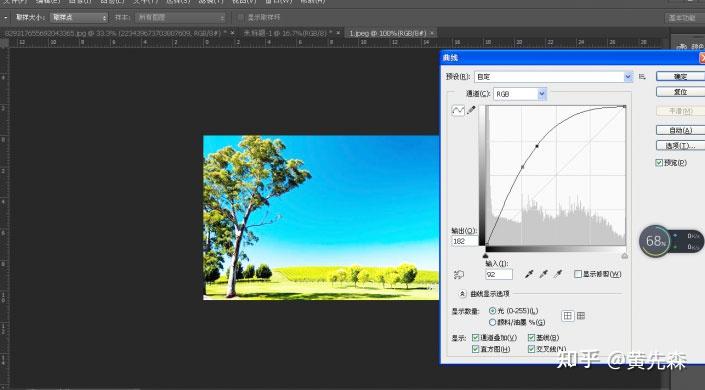Open the 取样大小 sample size dropdown

point(79,18)
